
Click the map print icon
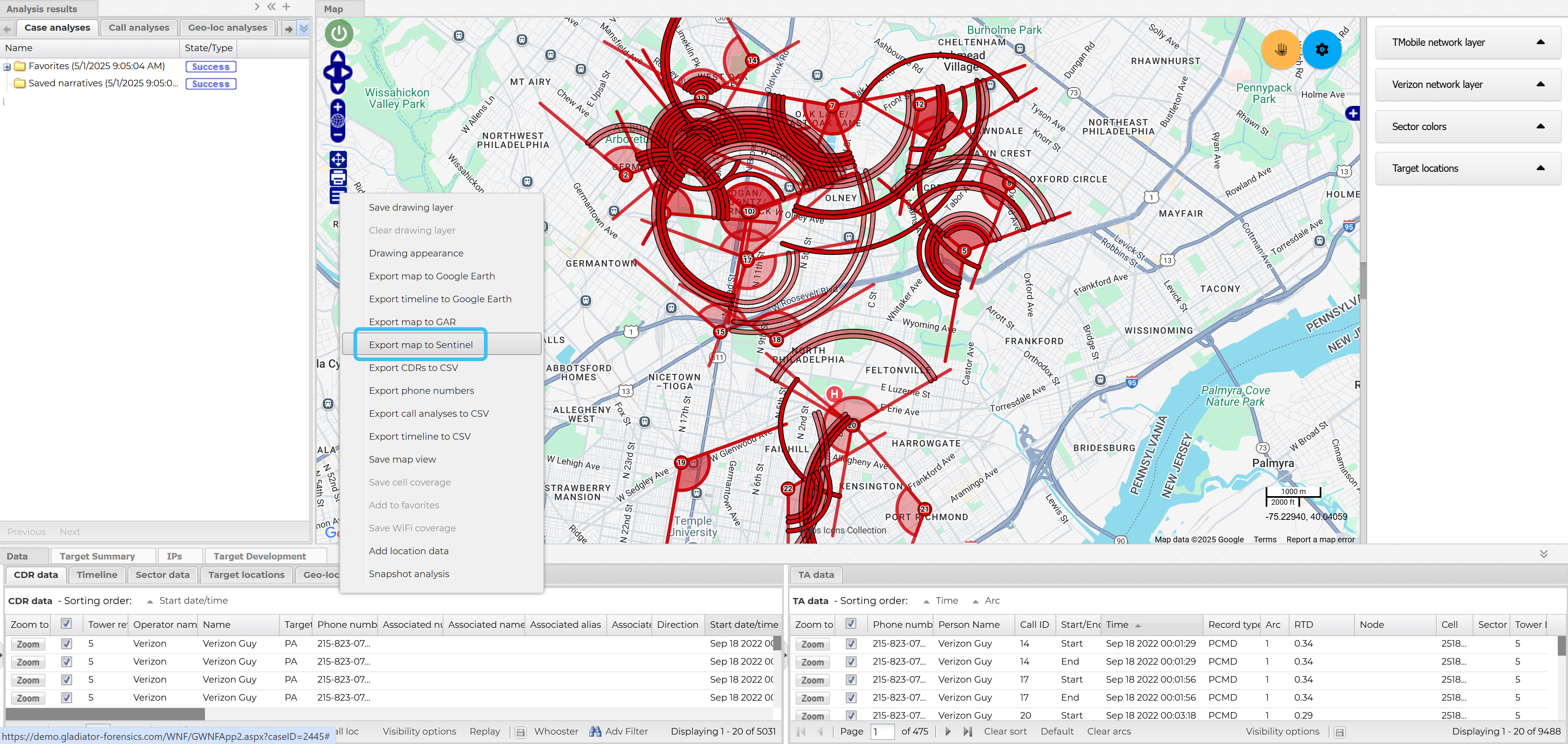[338, 178]
